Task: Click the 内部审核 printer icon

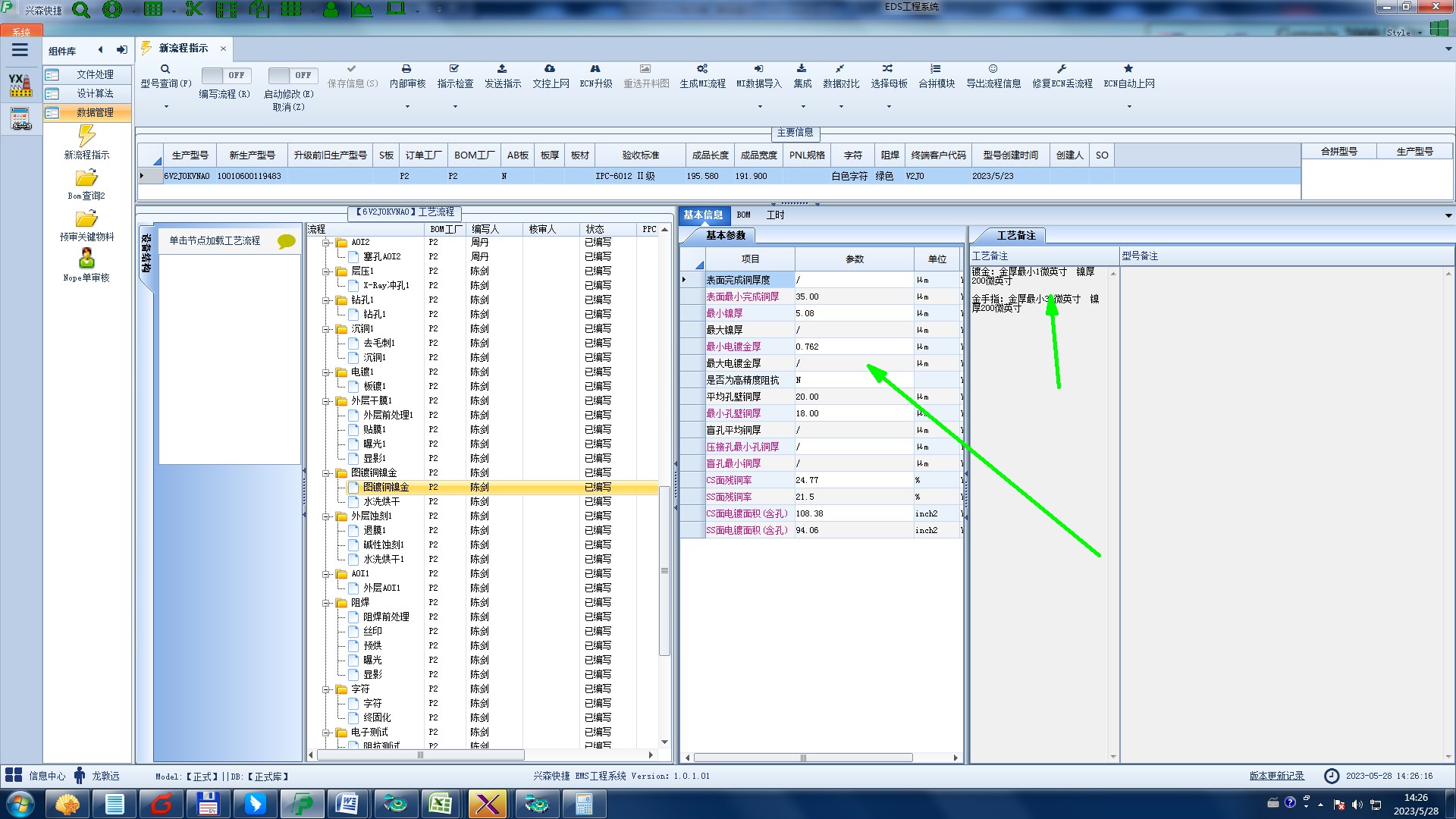Action: 406,69
